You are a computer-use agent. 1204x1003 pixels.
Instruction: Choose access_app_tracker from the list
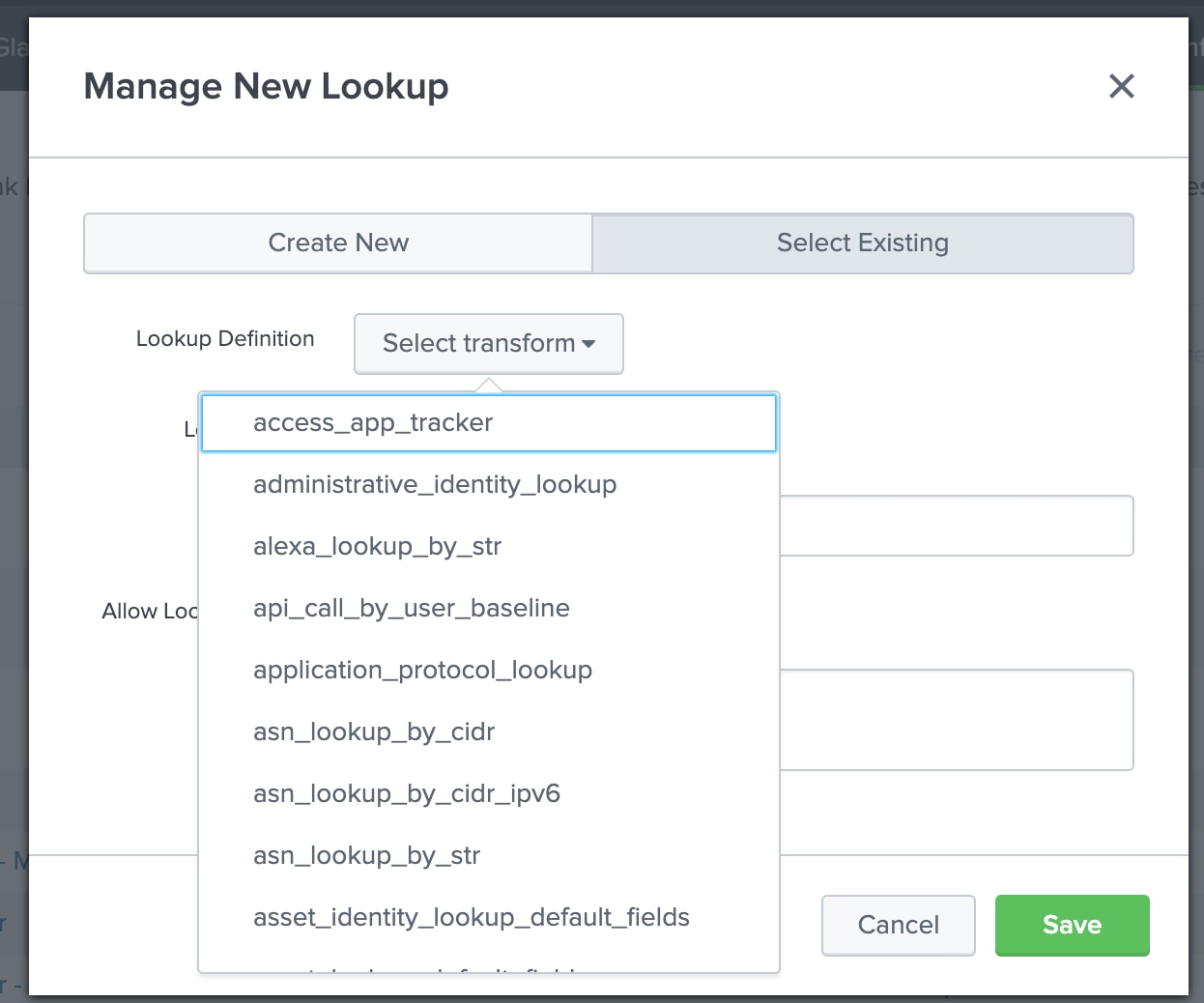tap(489, 422)
